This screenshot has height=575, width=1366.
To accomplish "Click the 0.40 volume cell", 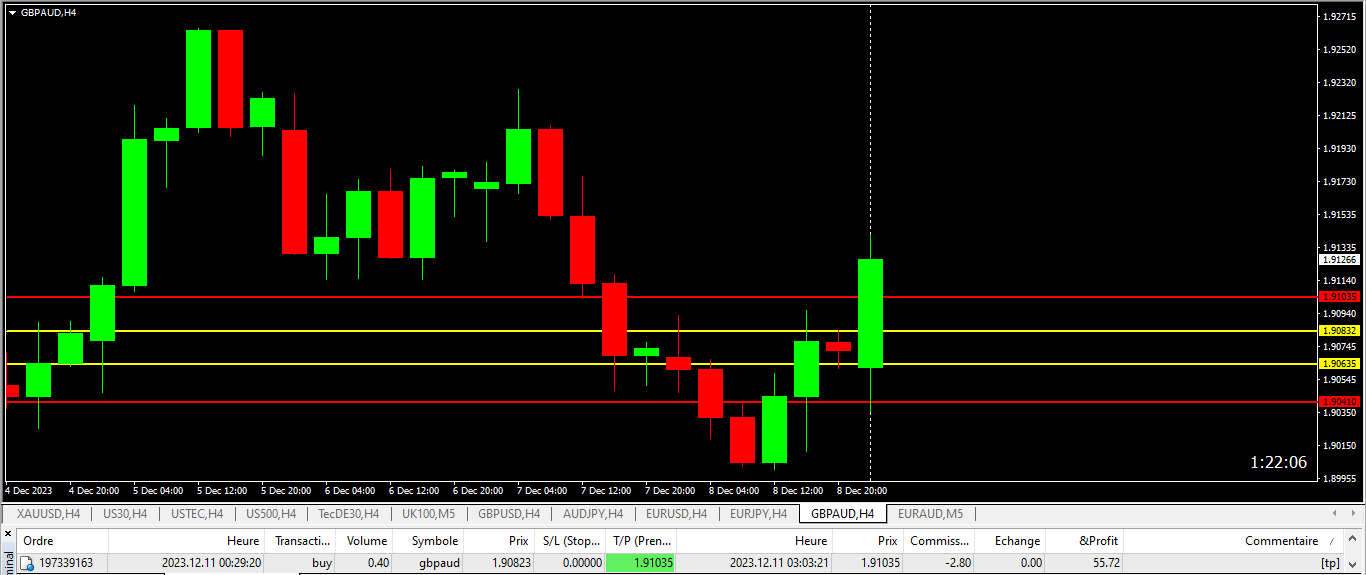I will point(379,563).
